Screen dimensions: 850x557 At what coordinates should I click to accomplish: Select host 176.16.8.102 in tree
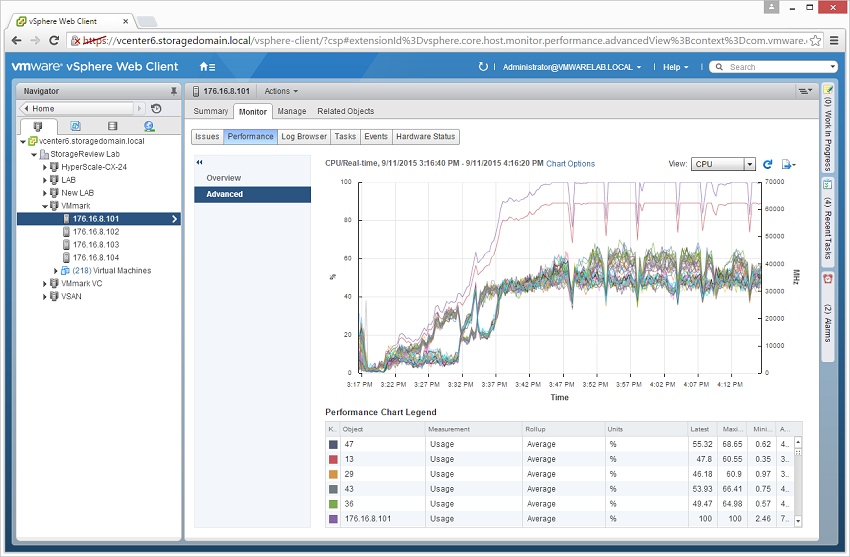pyautogui.click(x=96, y=232)
